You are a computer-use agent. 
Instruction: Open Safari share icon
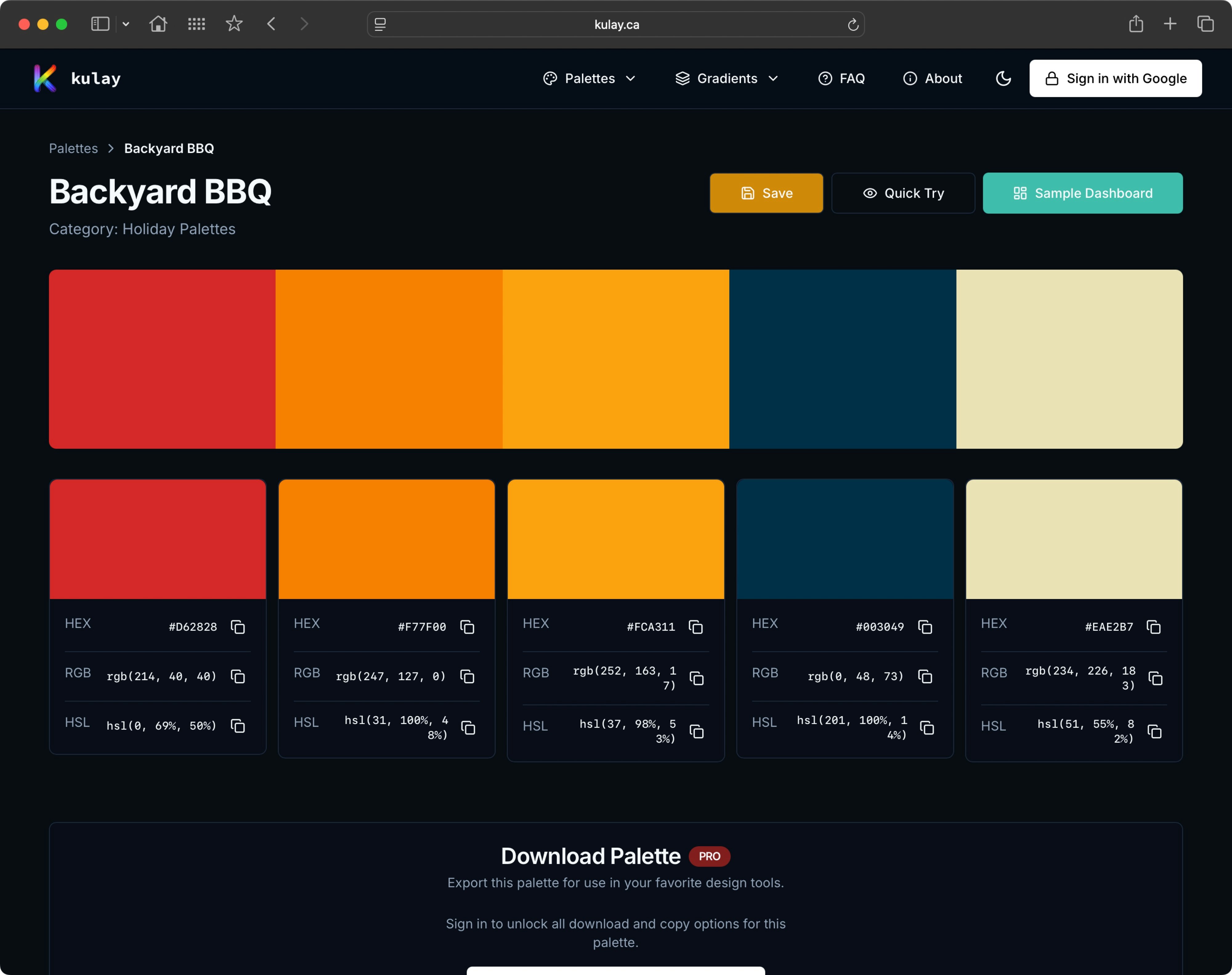1136,24
